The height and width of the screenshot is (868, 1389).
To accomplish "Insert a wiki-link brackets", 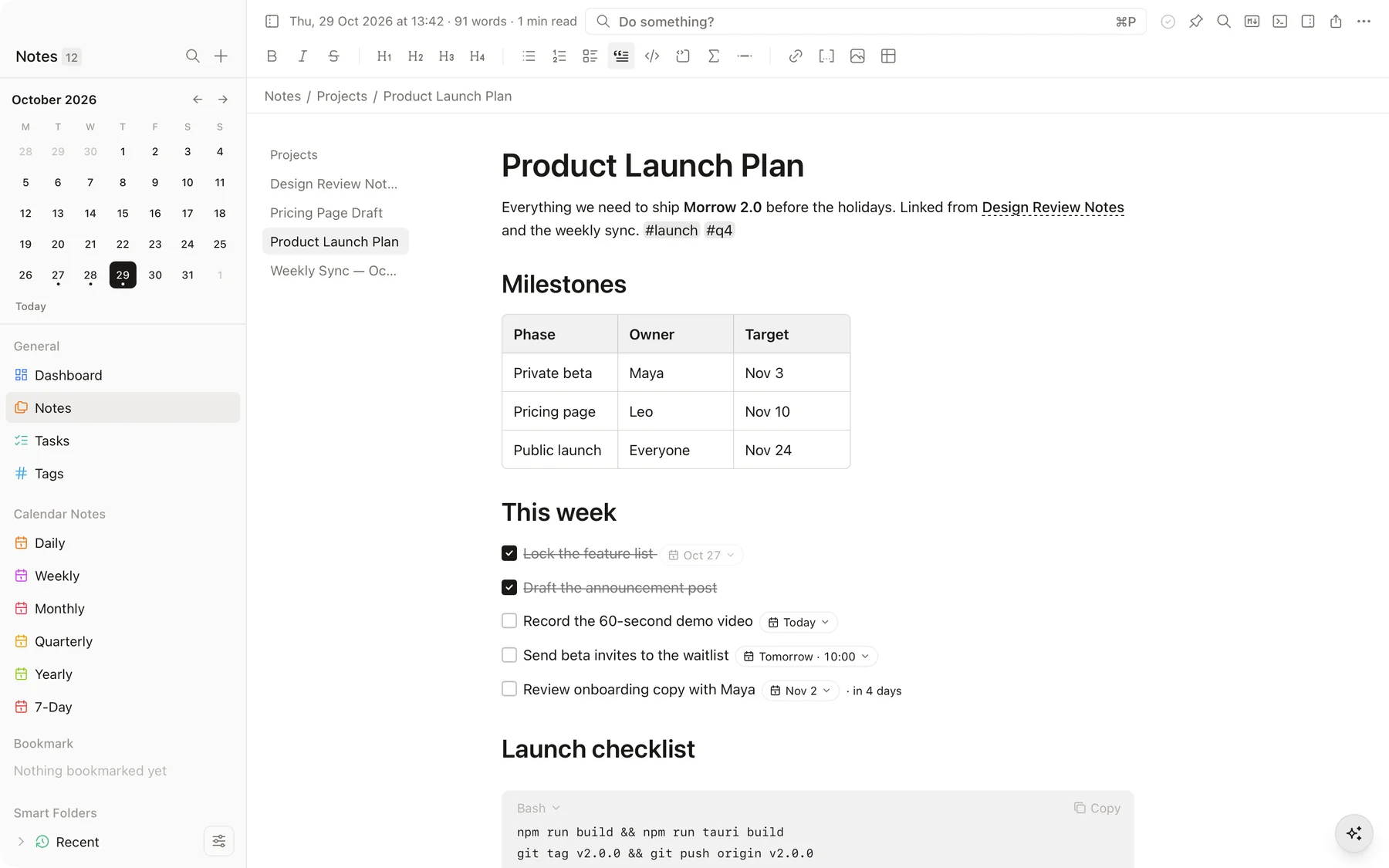I will (x=826, y=56).
